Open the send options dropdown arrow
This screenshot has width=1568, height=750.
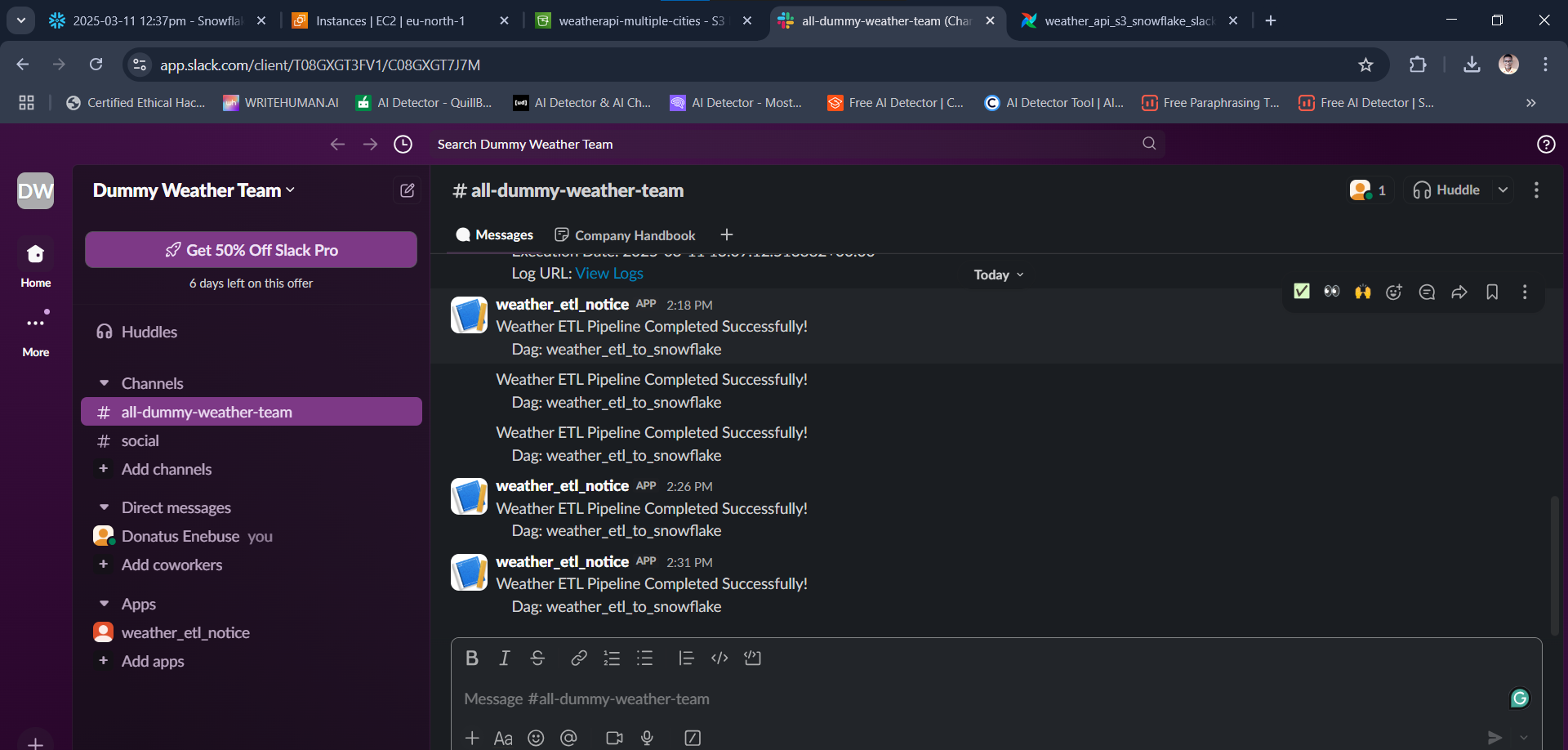pos(1523,738)
